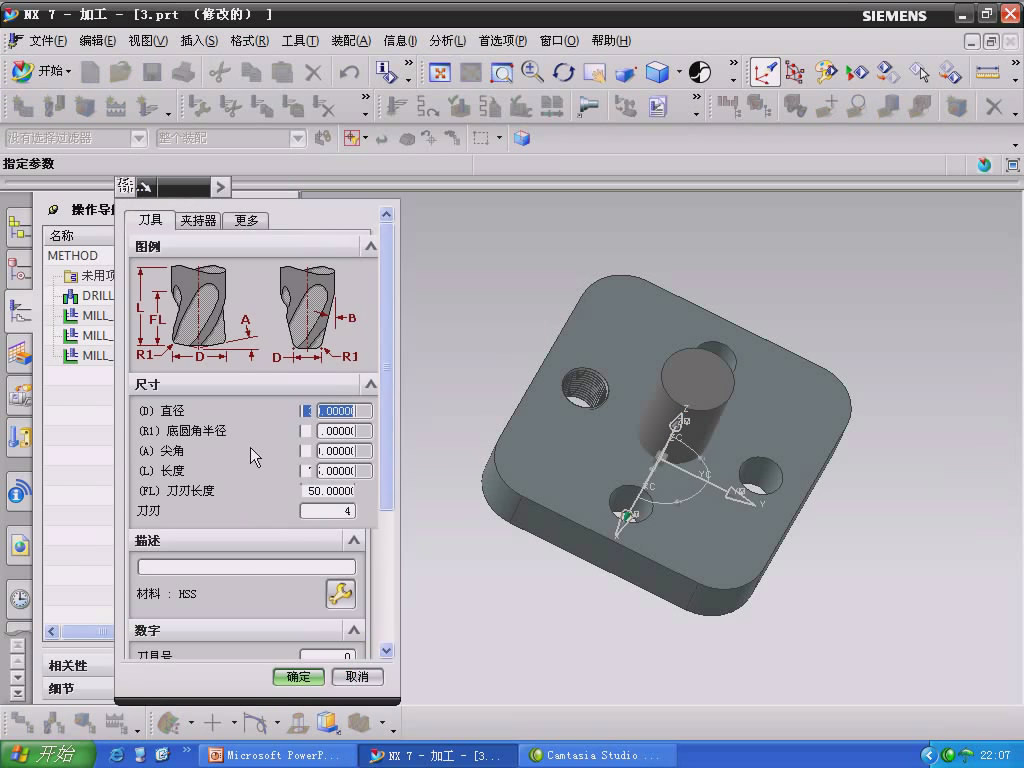Open the Internet Explorer sidebar icon

pyautogui.click(x=20, y=545)
